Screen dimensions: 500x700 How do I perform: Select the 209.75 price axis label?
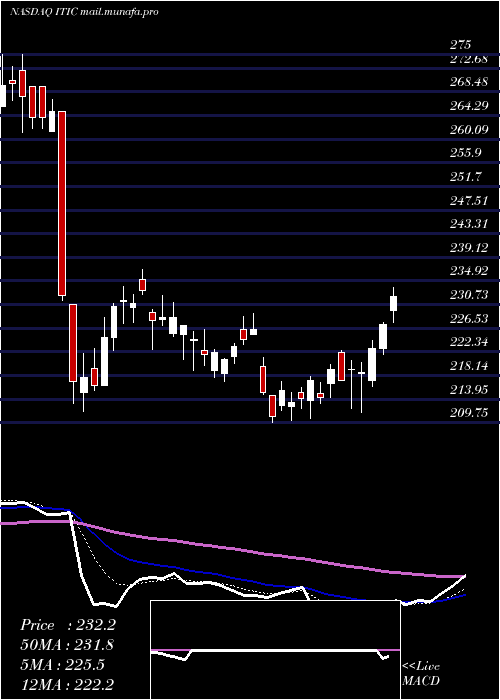(468, 413)
